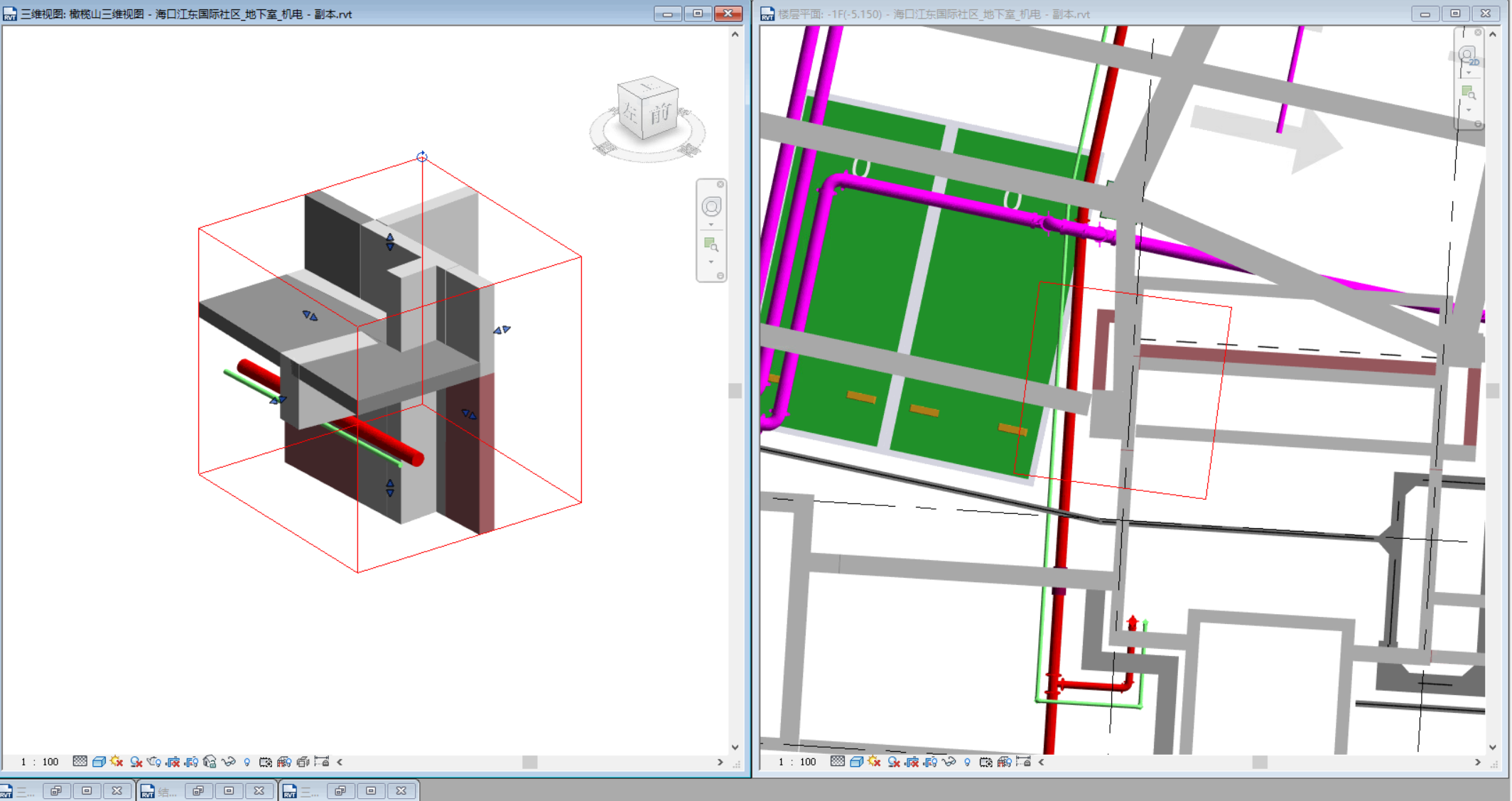Toggle Reveal Constraints in 3D view bar
1512x801 pixels.
[322, 762]
